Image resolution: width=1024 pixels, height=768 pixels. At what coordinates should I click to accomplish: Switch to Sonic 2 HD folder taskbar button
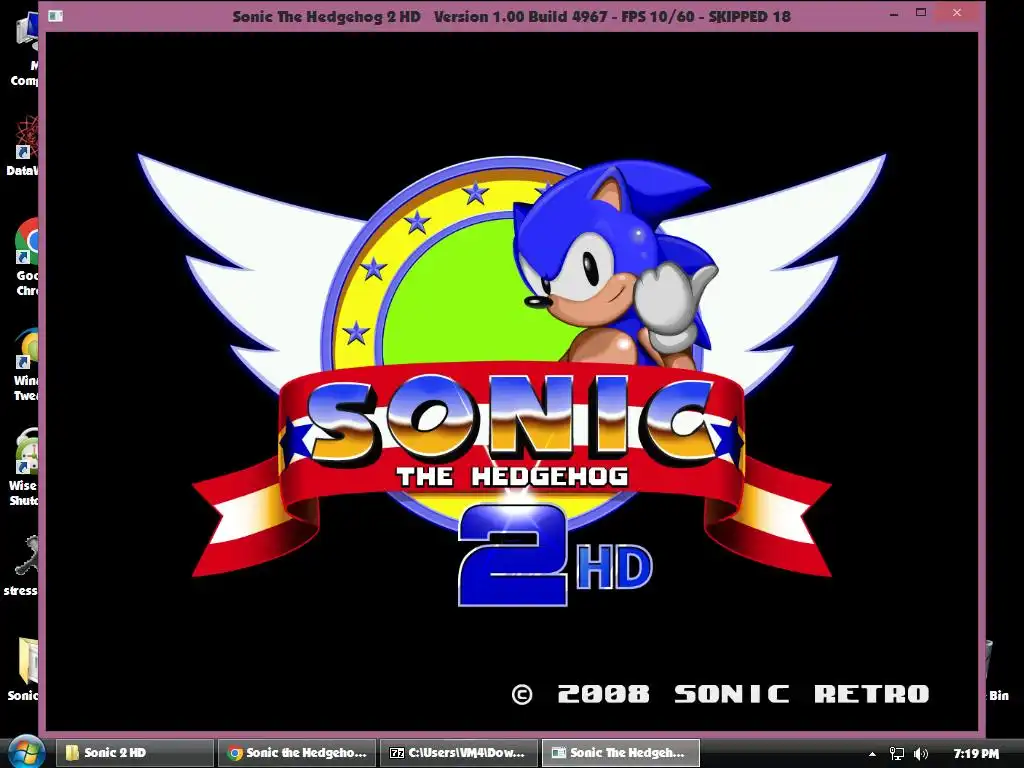click(x=135, y=753)
